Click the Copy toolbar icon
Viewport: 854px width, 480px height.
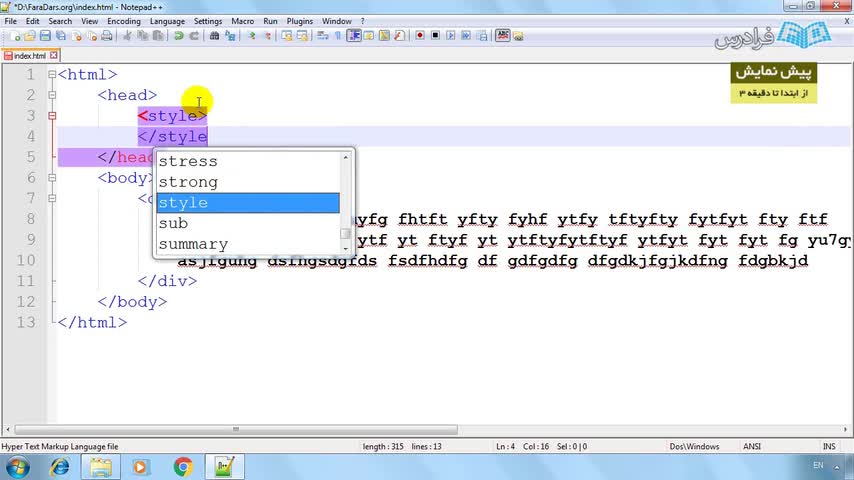click(143, 36)
